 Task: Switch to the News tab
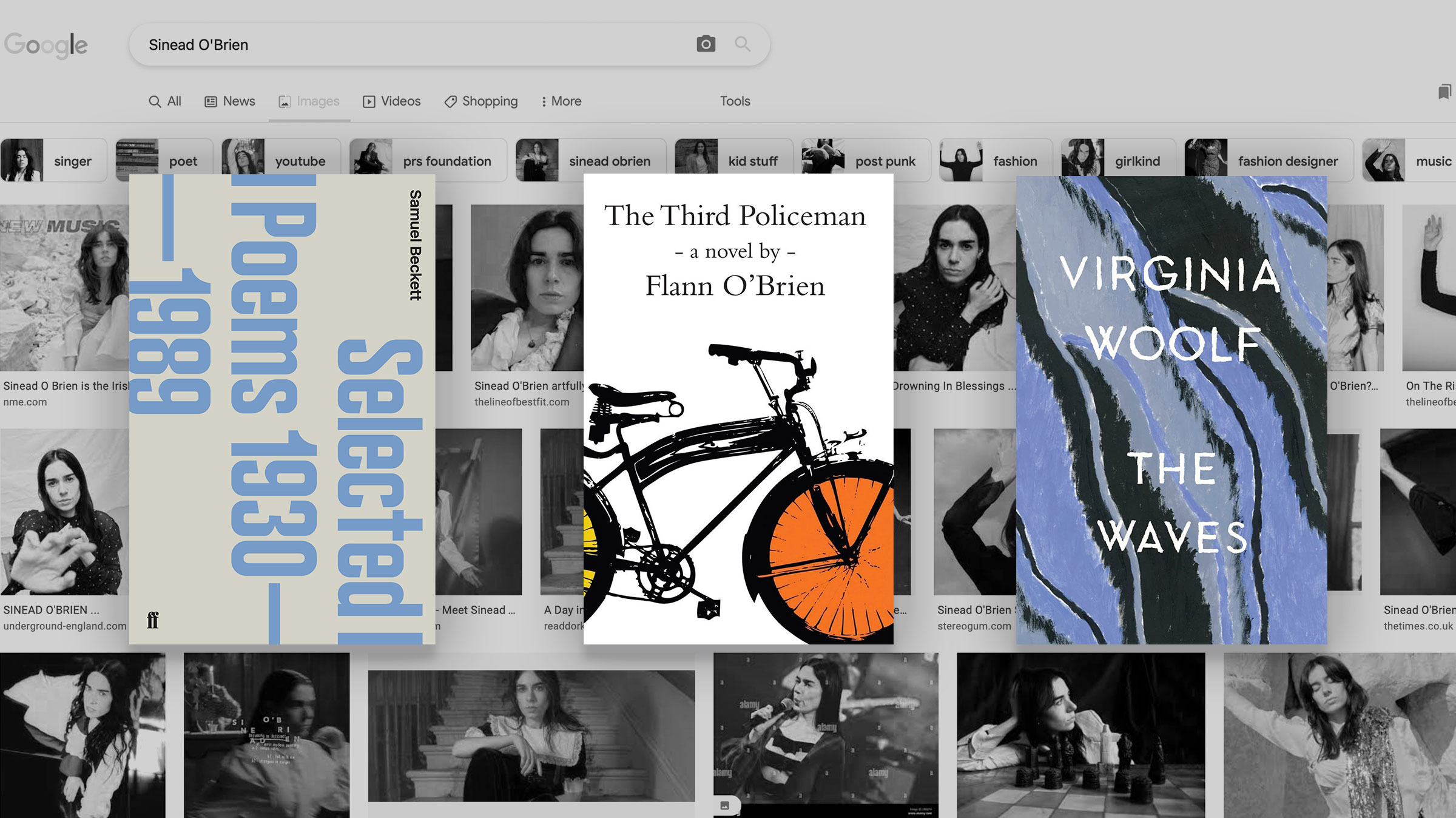click(230, 101)
